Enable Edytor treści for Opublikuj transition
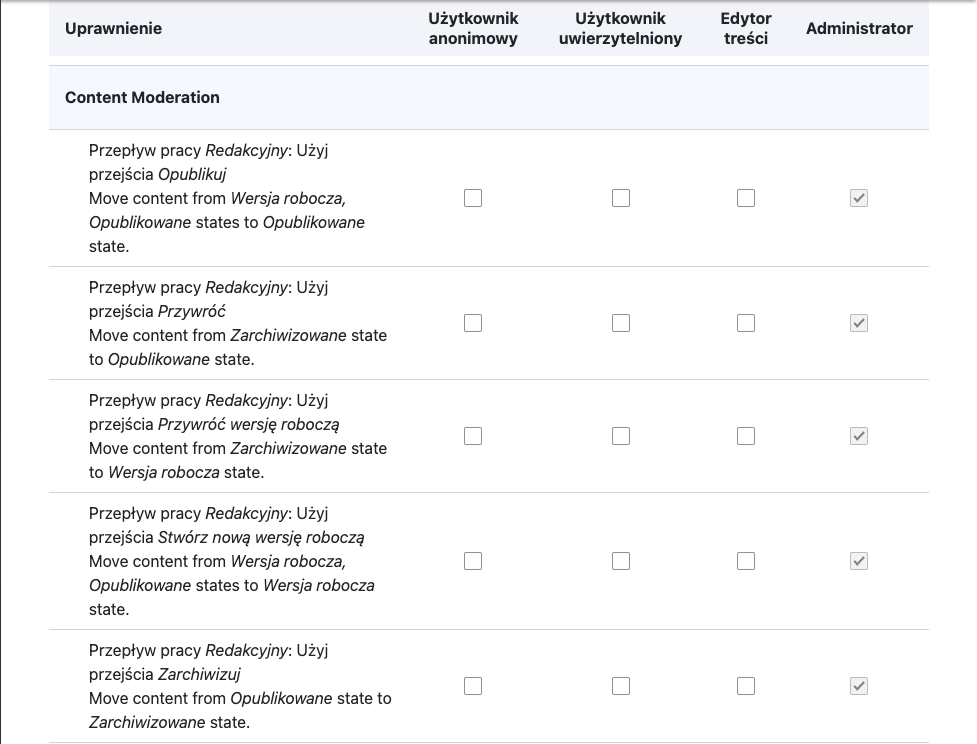This screenshot has height=744, width=977. [746, 198]
